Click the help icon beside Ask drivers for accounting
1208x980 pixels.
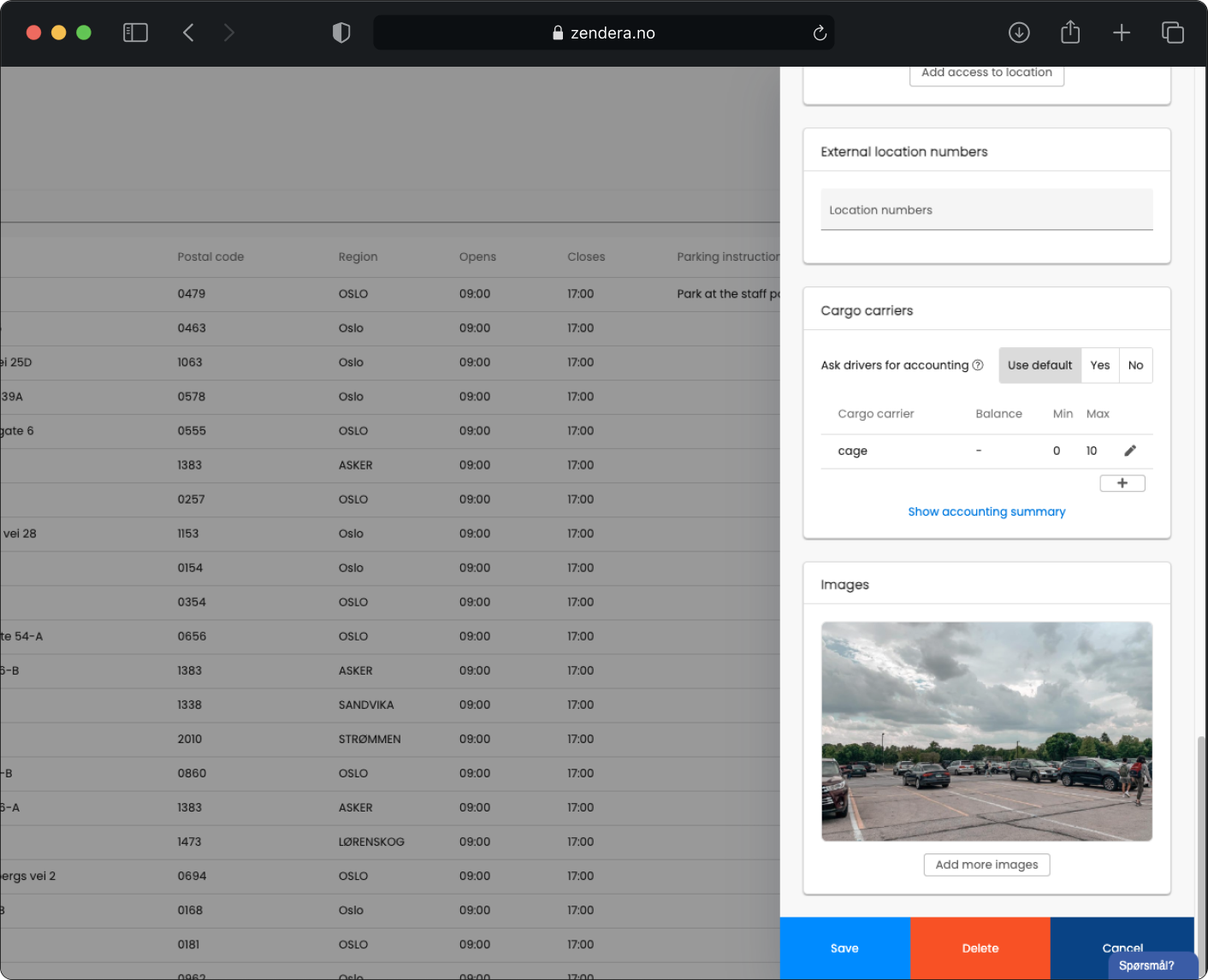pyautogui.click(x=978, y=365)
